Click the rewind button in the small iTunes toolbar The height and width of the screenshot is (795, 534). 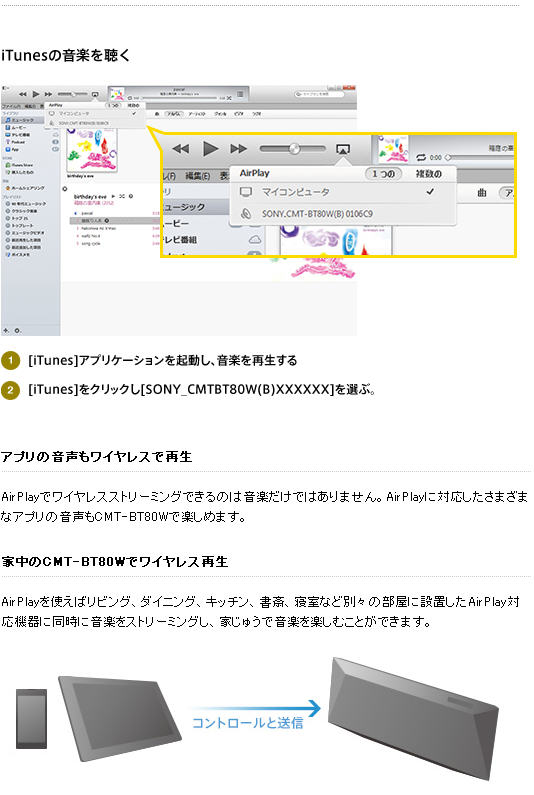point(23,94)
